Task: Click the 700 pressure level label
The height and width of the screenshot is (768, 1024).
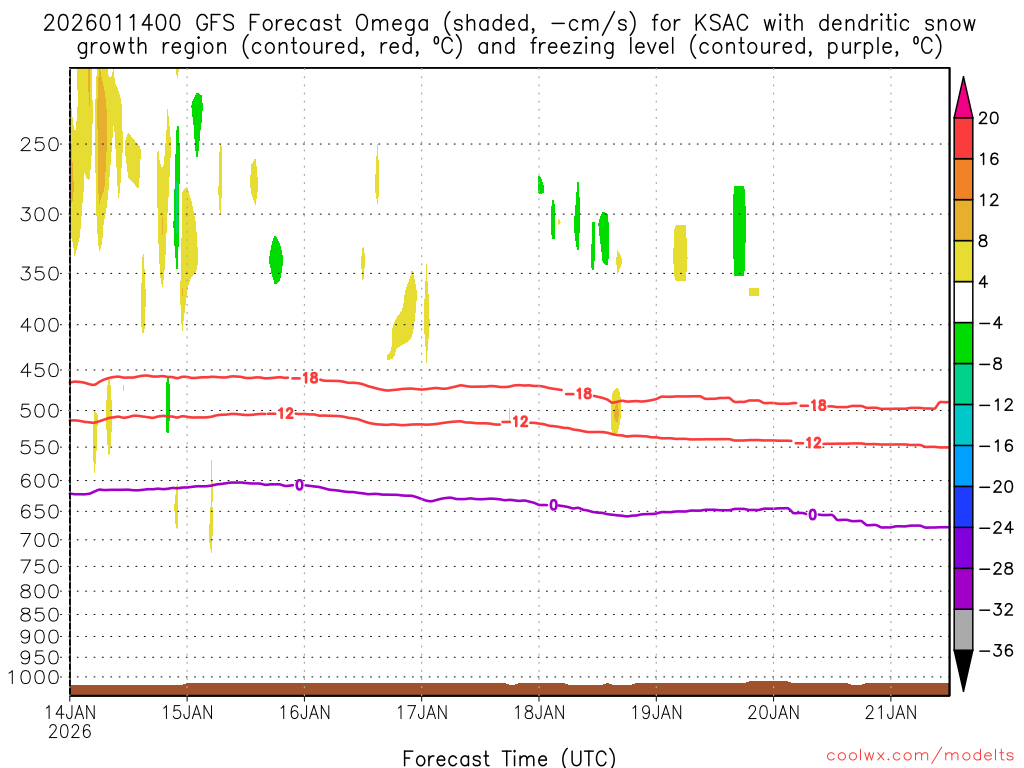Action: click(40, 540)
